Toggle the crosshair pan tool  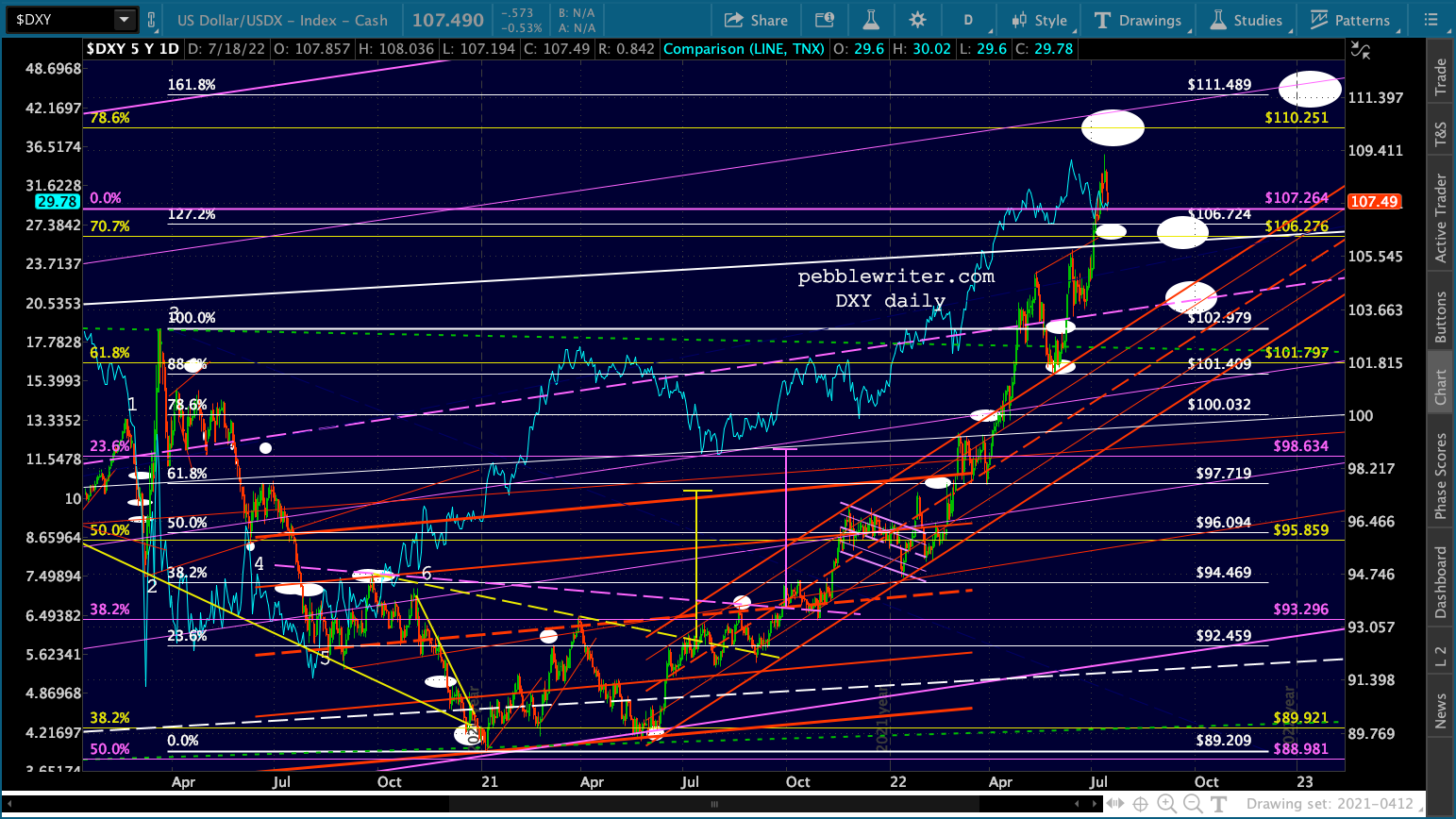(x=1141, y=804)
